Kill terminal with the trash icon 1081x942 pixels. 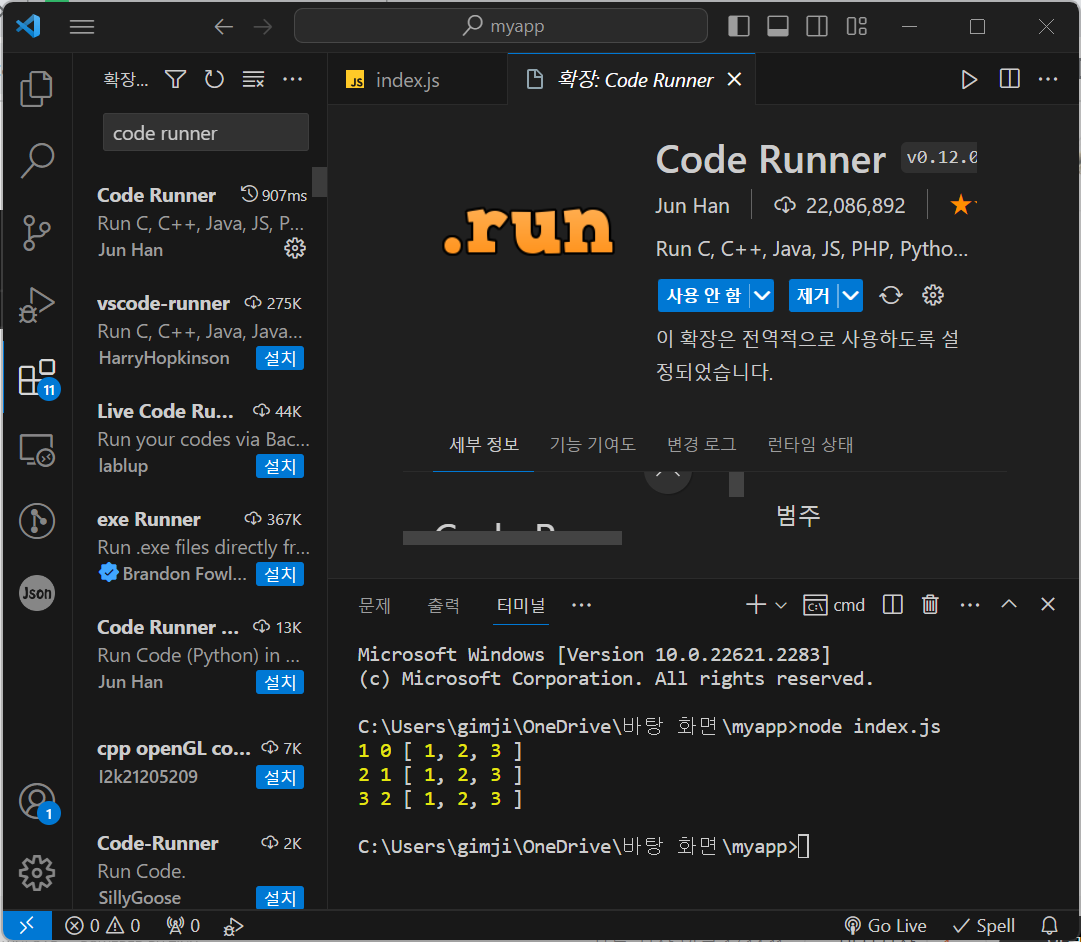[x=930, y=604]
